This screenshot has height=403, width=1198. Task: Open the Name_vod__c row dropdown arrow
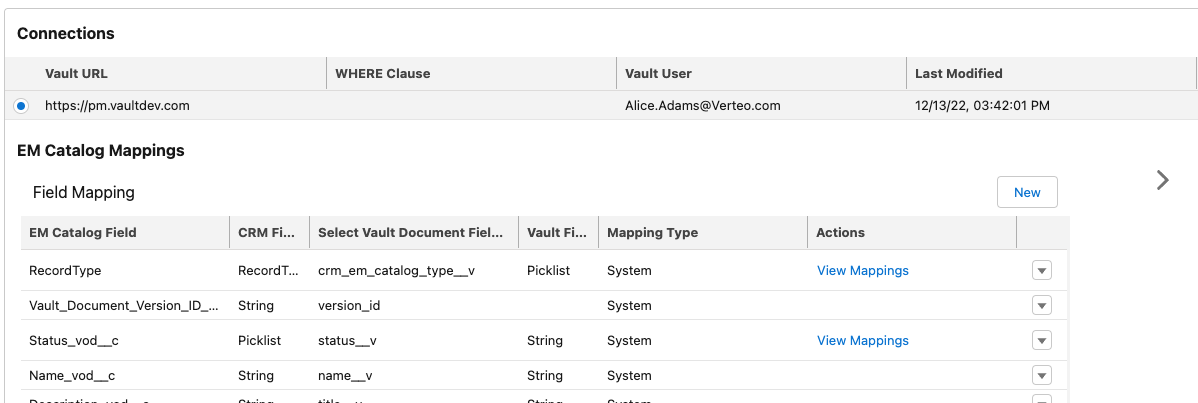[x=1041, y=375]
